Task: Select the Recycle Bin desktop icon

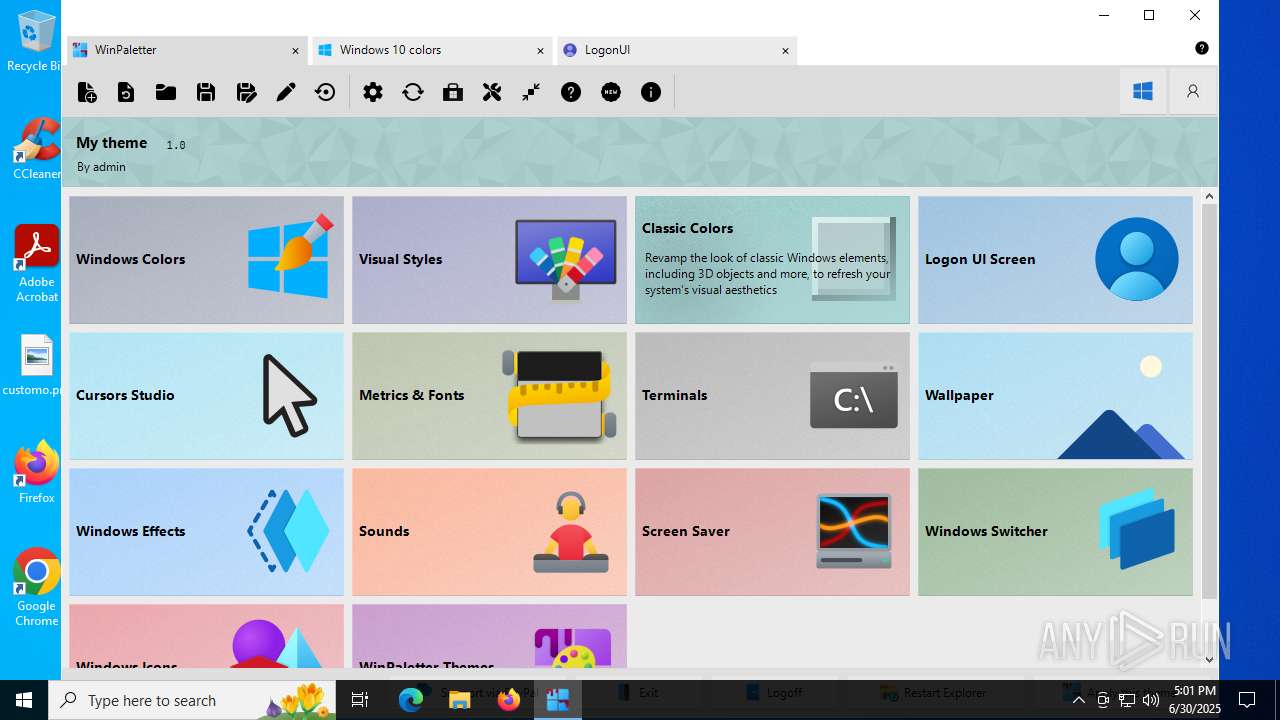Action: 35,41
